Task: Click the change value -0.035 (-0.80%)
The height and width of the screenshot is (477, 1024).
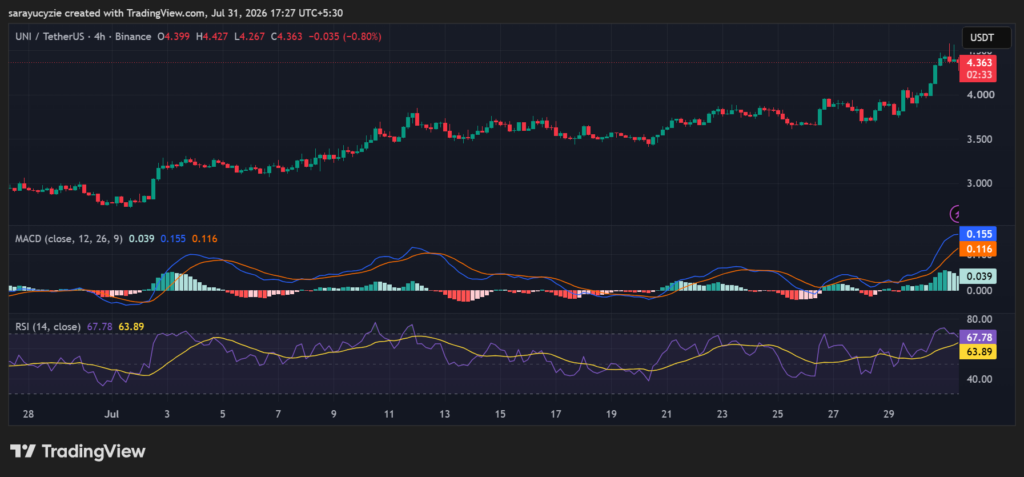Action: pyautogui.click(x=344, y=37)
